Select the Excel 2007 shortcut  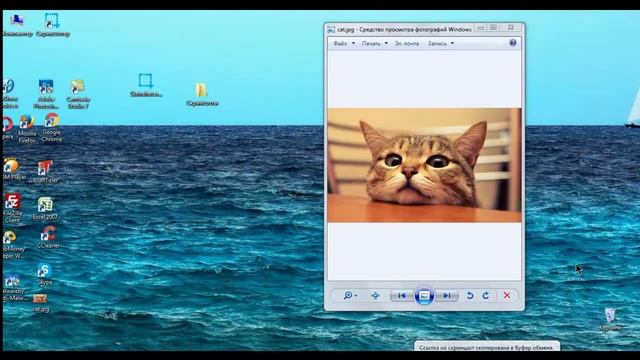click(x=45, y=209)
